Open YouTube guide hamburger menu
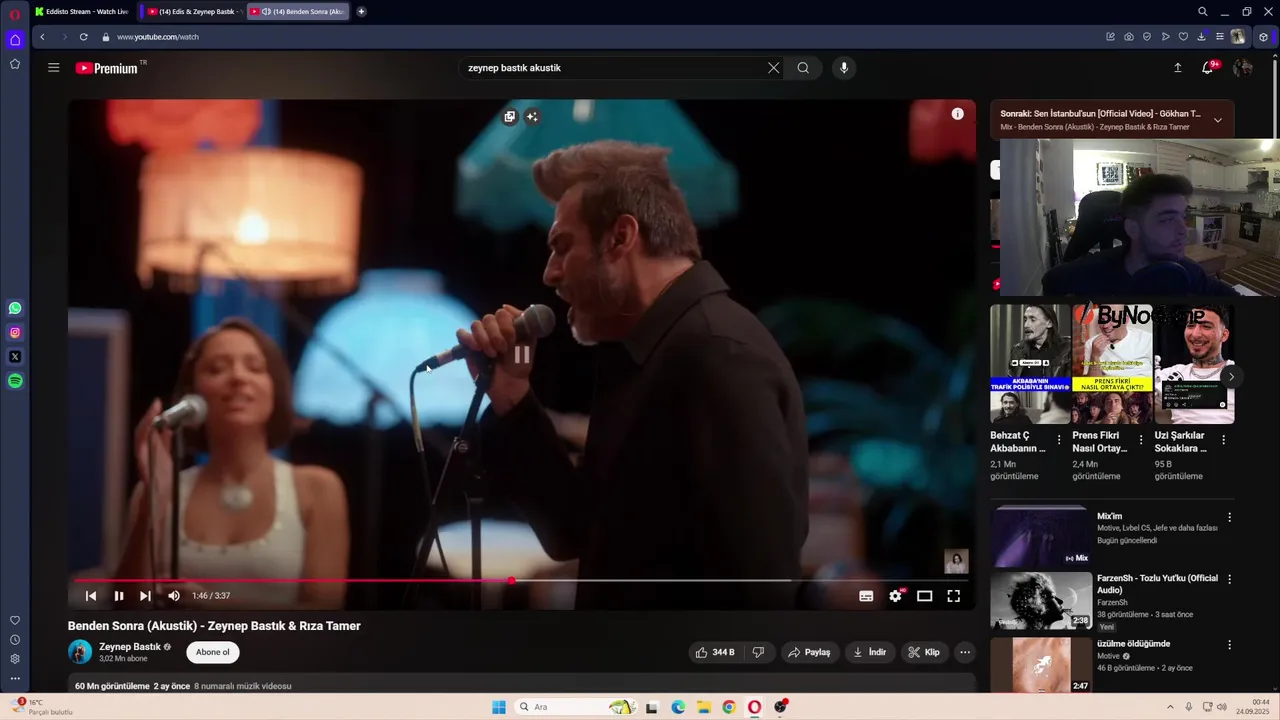Image resolution: width=1280 pixels, height=720 pixels. (53, 68)
